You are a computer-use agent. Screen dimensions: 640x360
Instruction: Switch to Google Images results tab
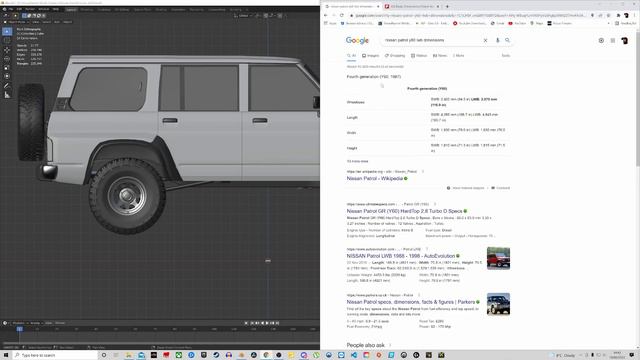point(371,56)
